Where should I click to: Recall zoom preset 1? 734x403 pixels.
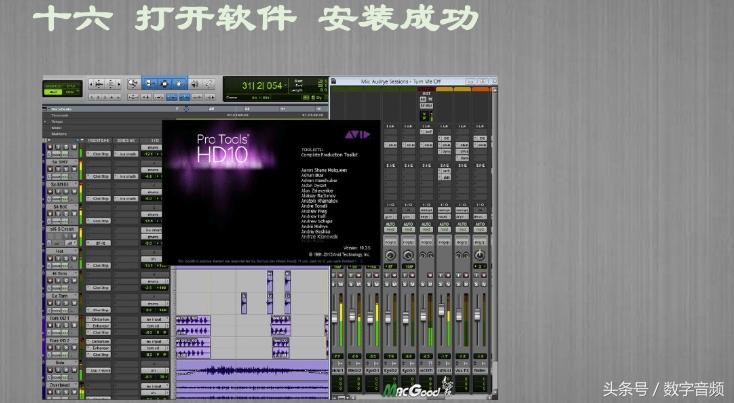92,97
